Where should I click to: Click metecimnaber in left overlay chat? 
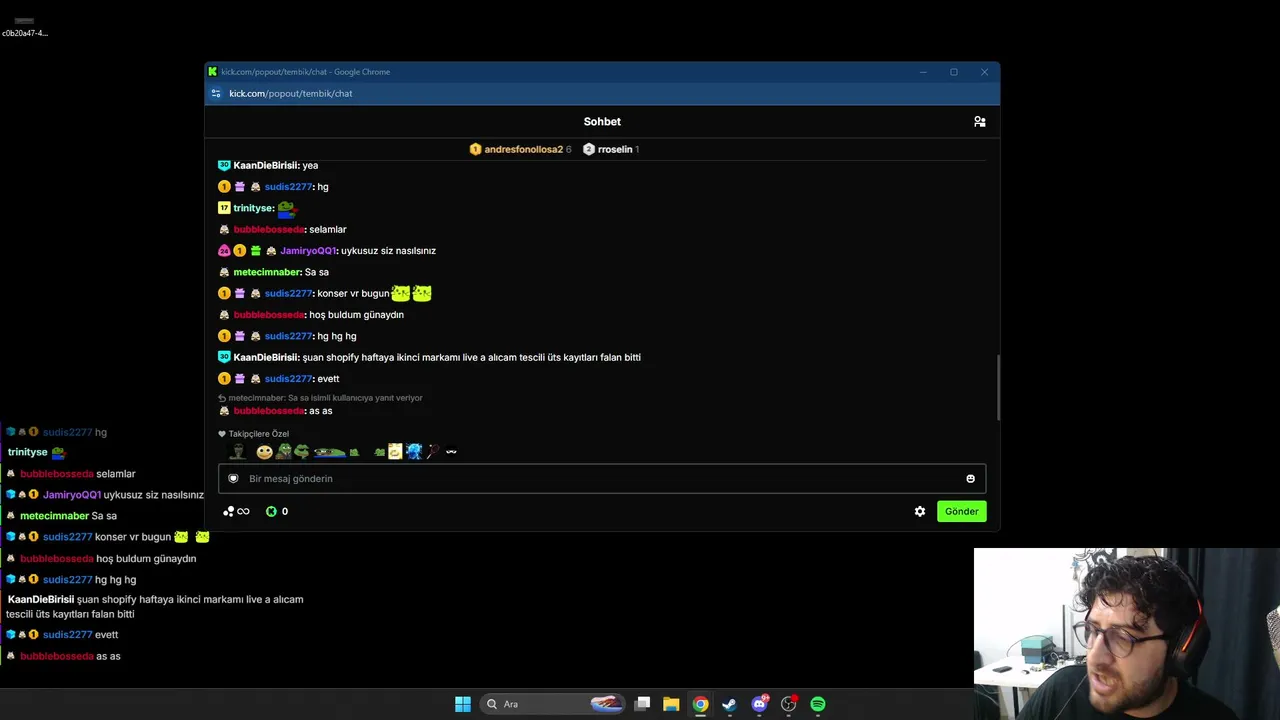(54, 516)
